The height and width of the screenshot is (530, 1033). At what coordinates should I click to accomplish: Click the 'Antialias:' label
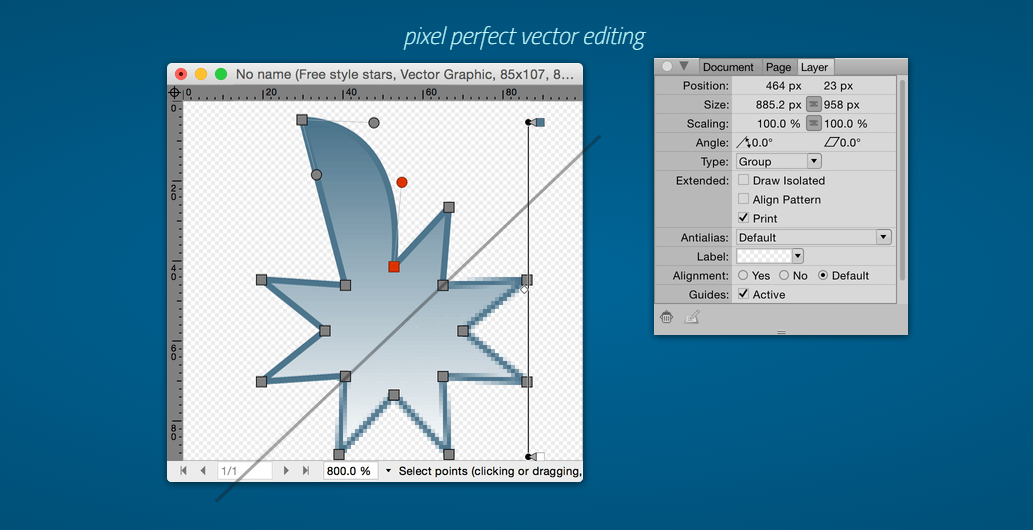704,237
